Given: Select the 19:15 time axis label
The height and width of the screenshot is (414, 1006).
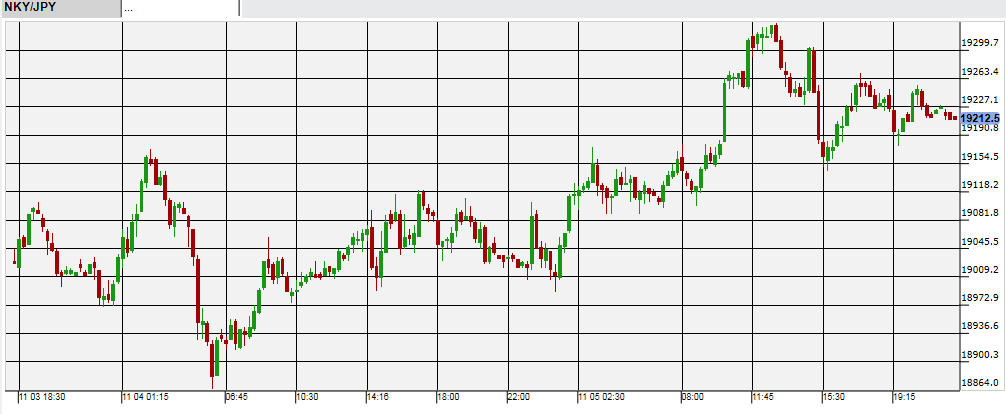Looking at the screenshot, I should 904,397.
